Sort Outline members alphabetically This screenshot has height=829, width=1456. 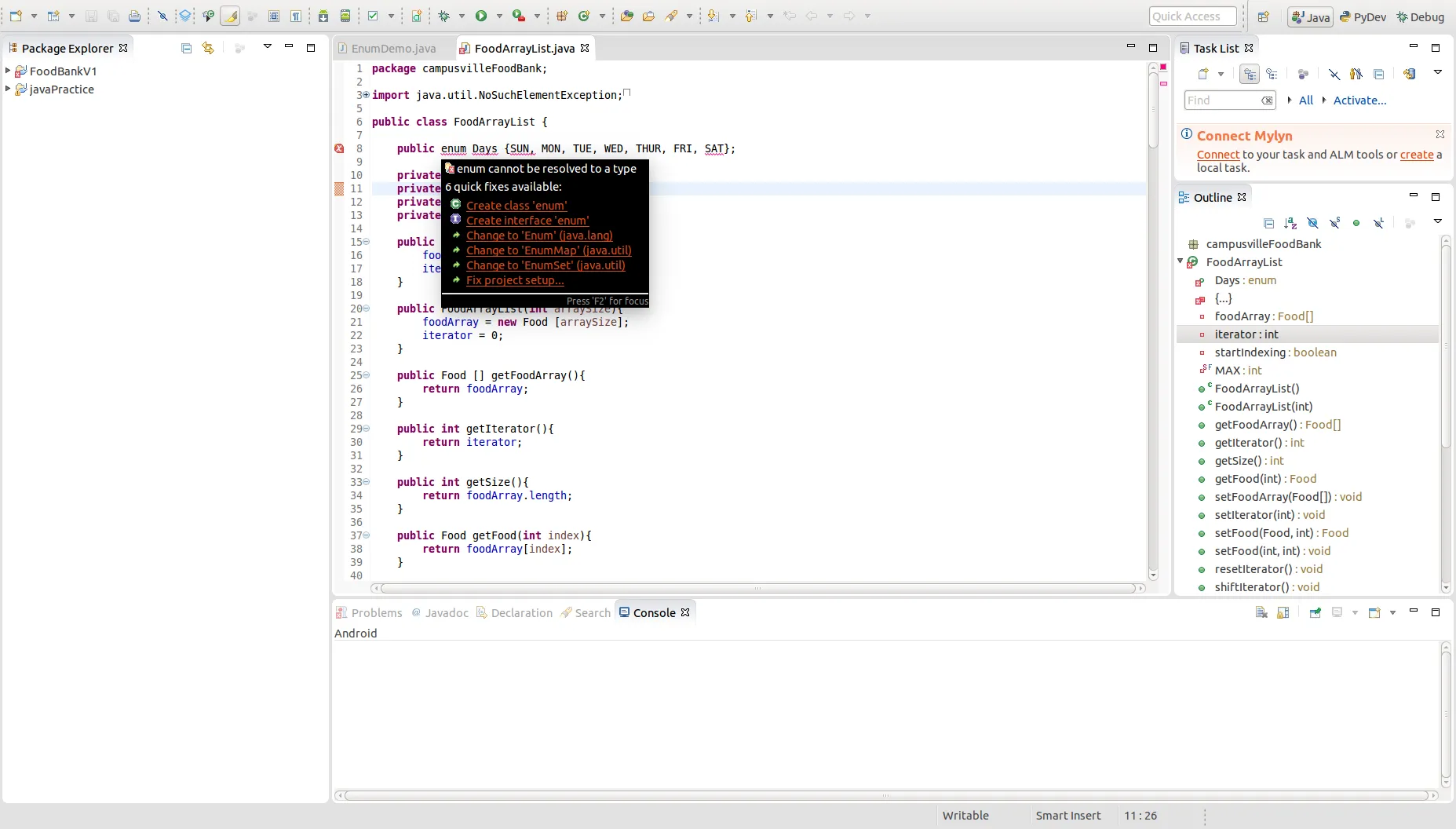(1290, 223)
